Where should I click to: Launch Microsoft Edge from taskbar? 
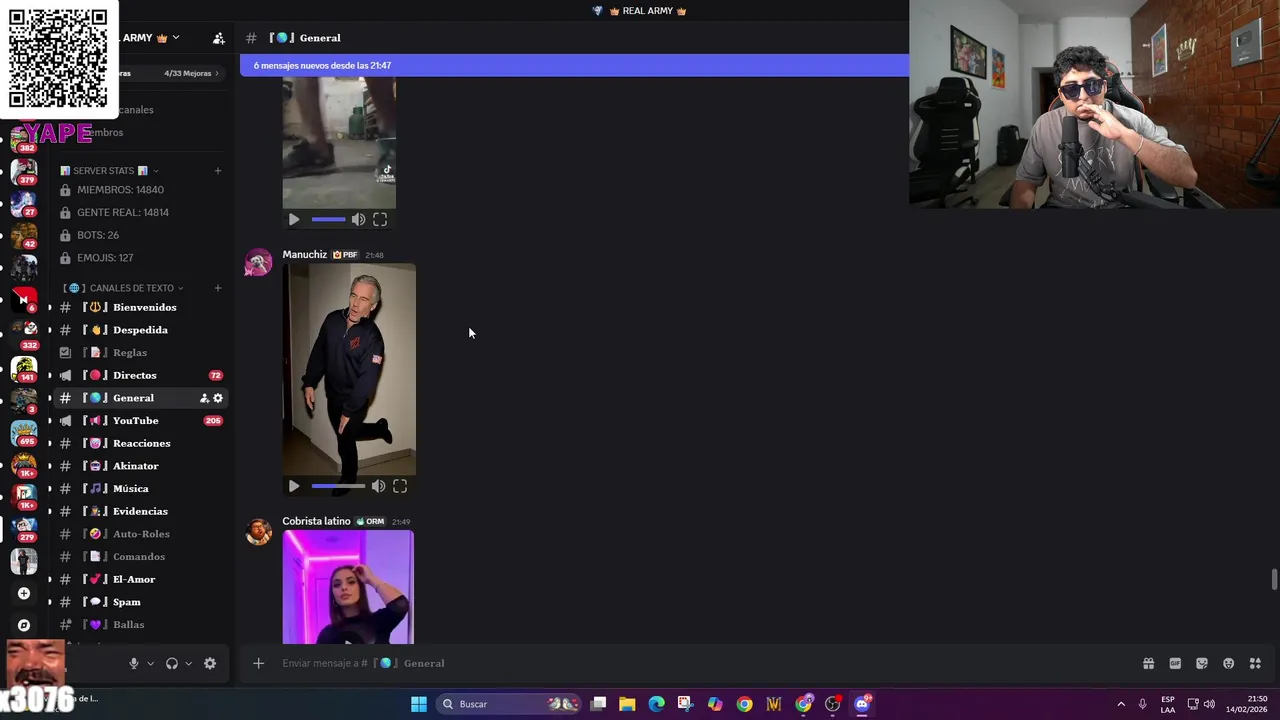coord(656,704)
